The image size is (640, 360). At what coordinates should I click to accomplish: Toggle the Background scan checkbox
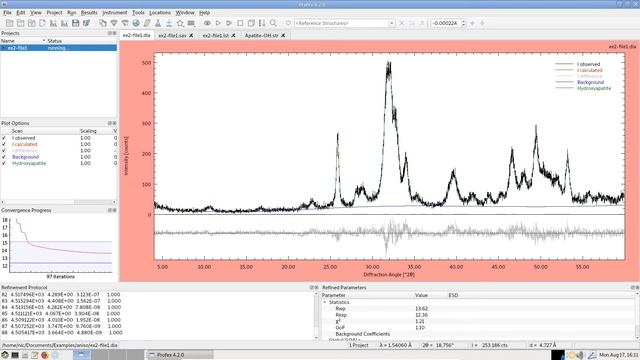4,157
